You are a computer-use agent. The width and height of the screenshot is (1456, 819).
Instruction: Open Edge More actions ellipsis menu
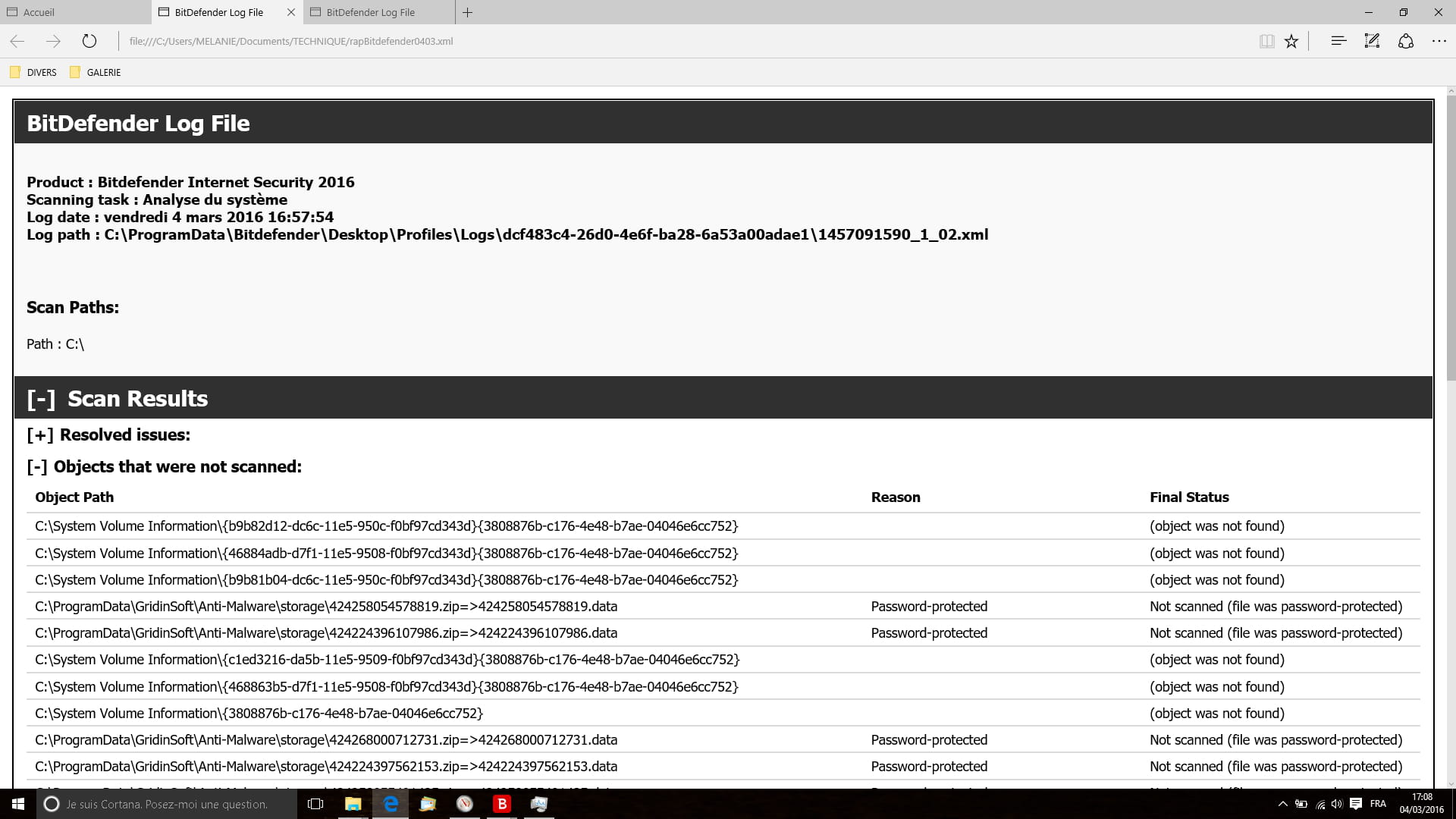click(1439, 41)
